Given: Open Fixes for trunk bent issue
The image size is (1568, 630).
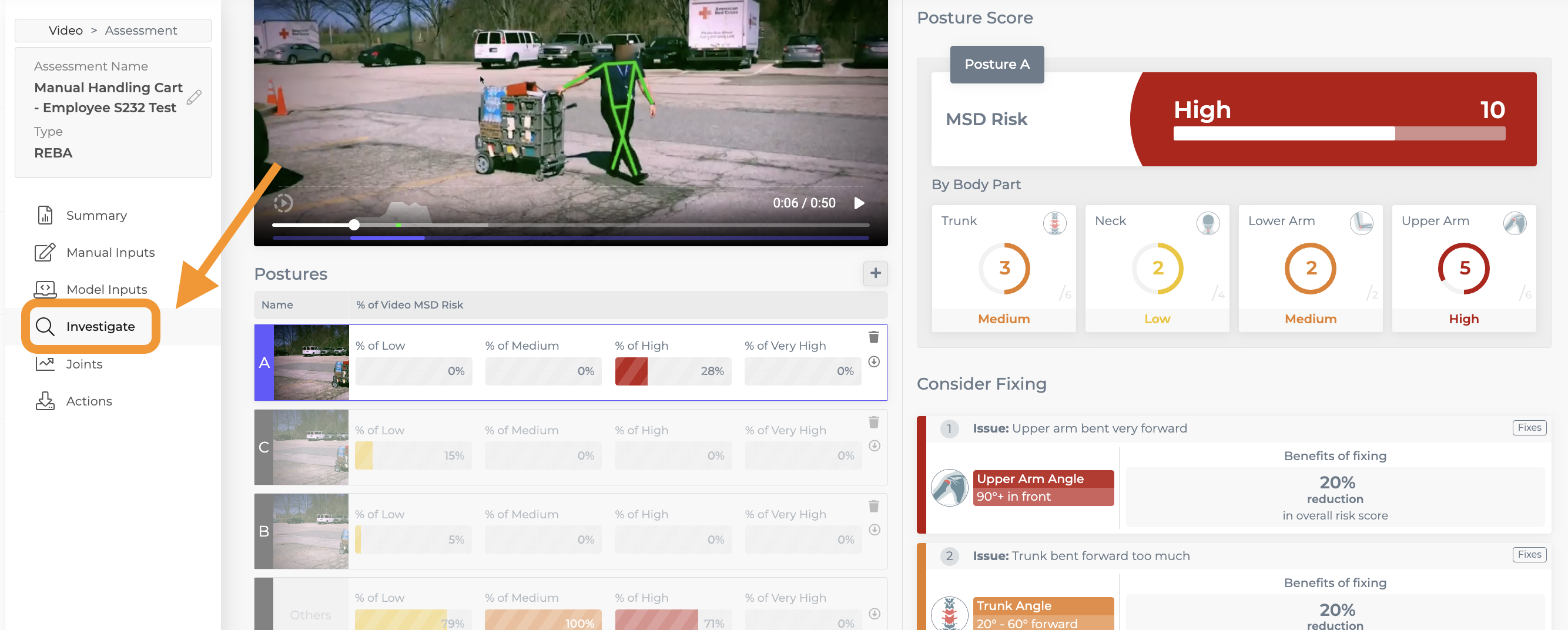Looking at the screenshot, I should 1529,555.
